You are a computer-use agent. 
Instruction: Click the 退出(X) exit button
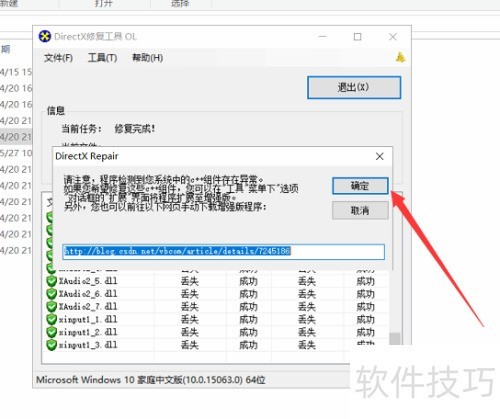coord(354,88)
